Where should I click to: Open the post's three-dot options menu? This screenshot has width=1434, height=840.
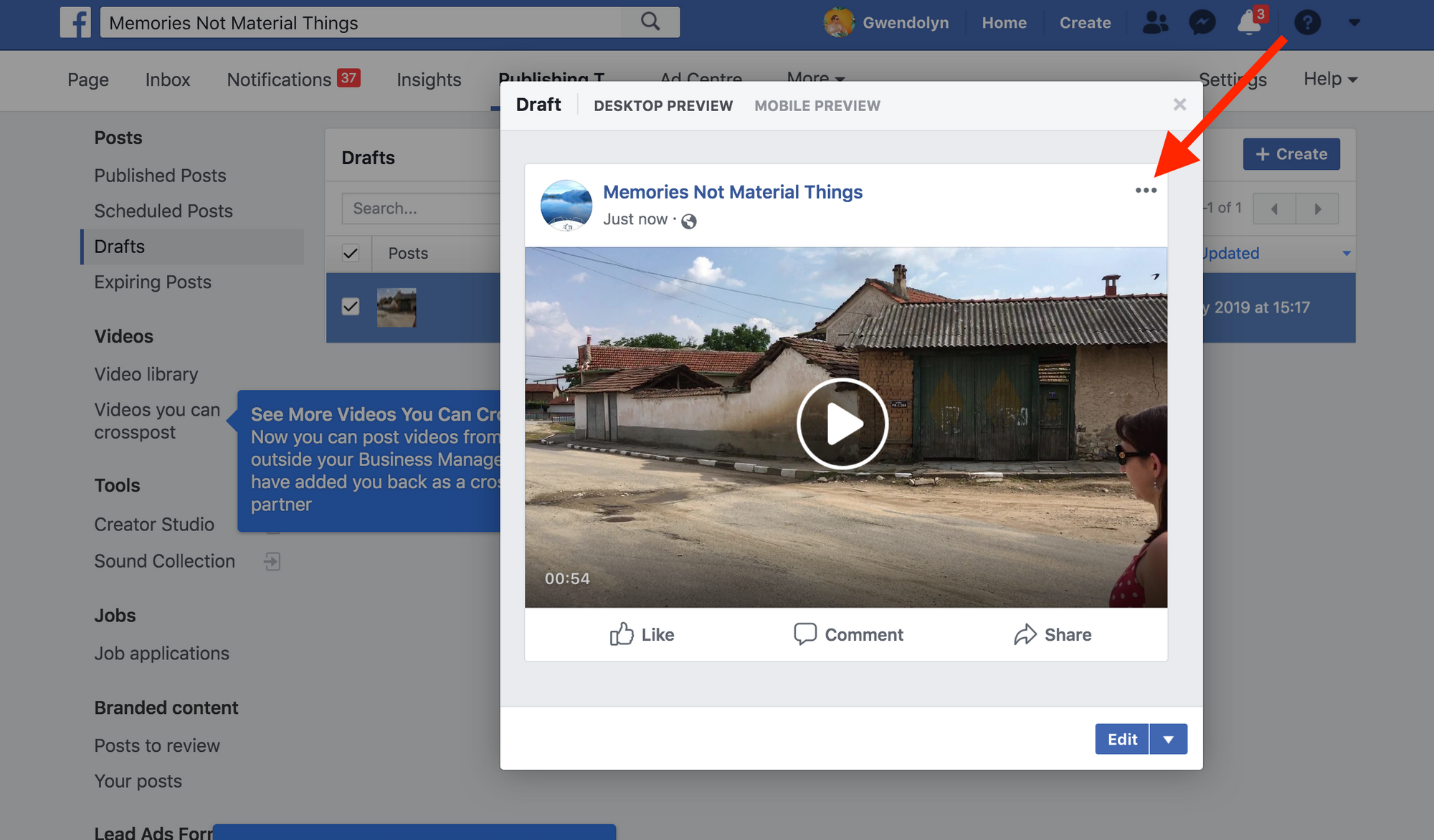tap(1146, 191)
